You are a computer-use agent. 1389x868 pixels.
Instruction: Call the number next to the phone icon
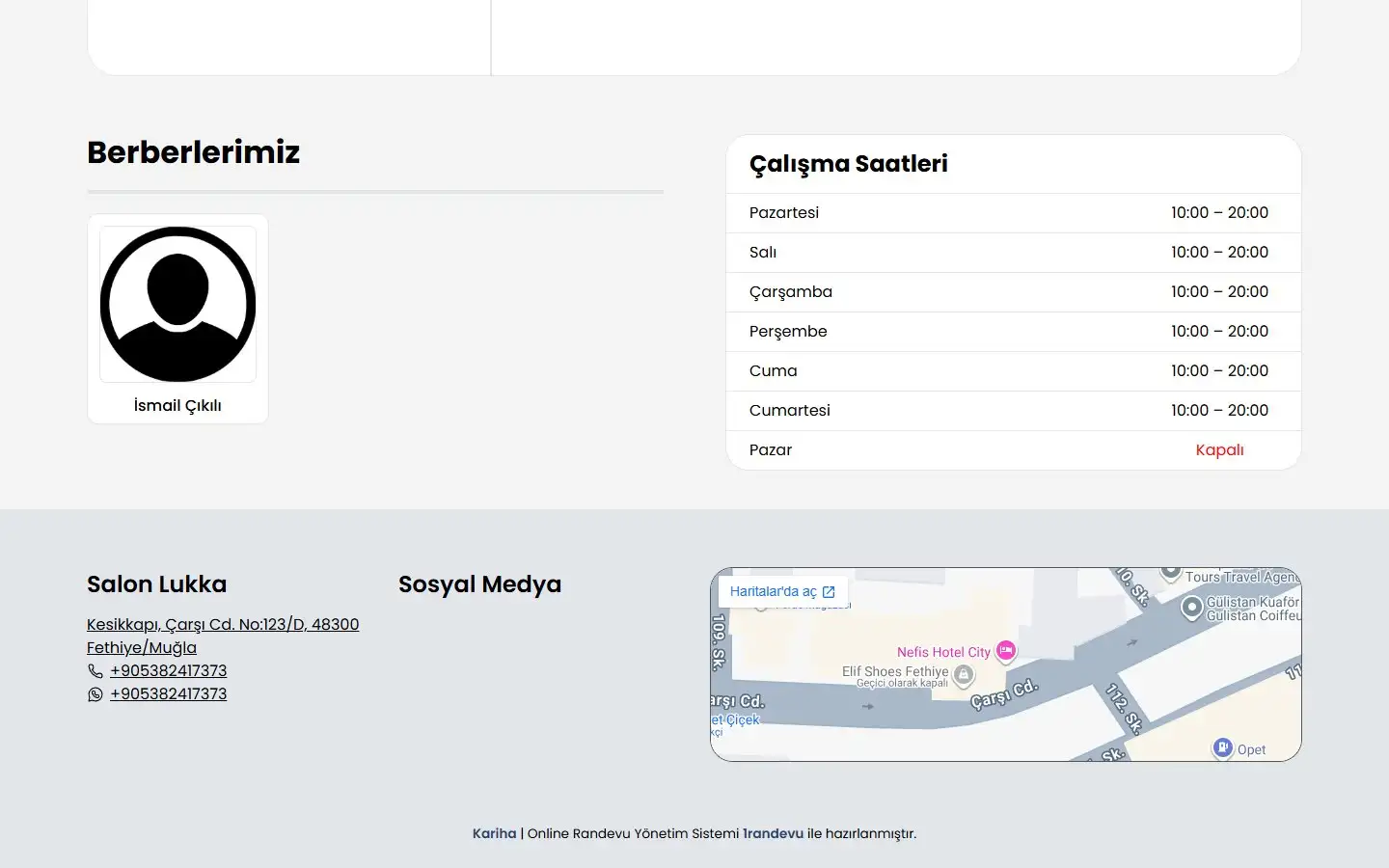tap(169, 670)
